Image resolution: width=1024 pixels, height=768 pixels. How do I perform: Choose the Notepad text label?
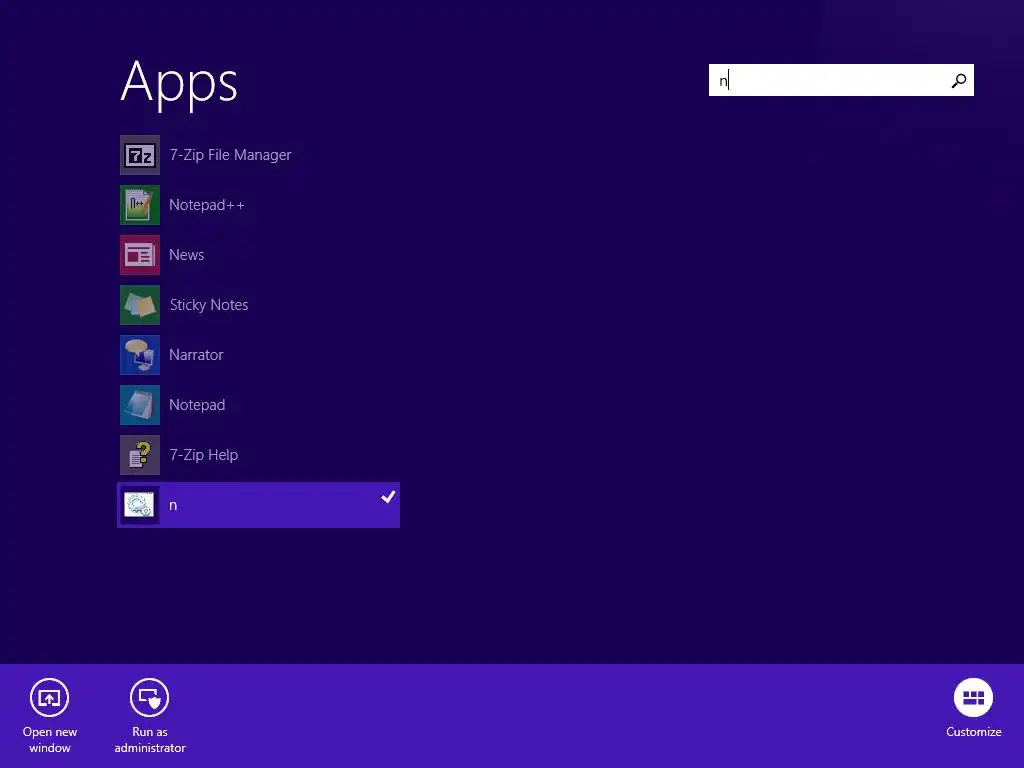[197, 405]
